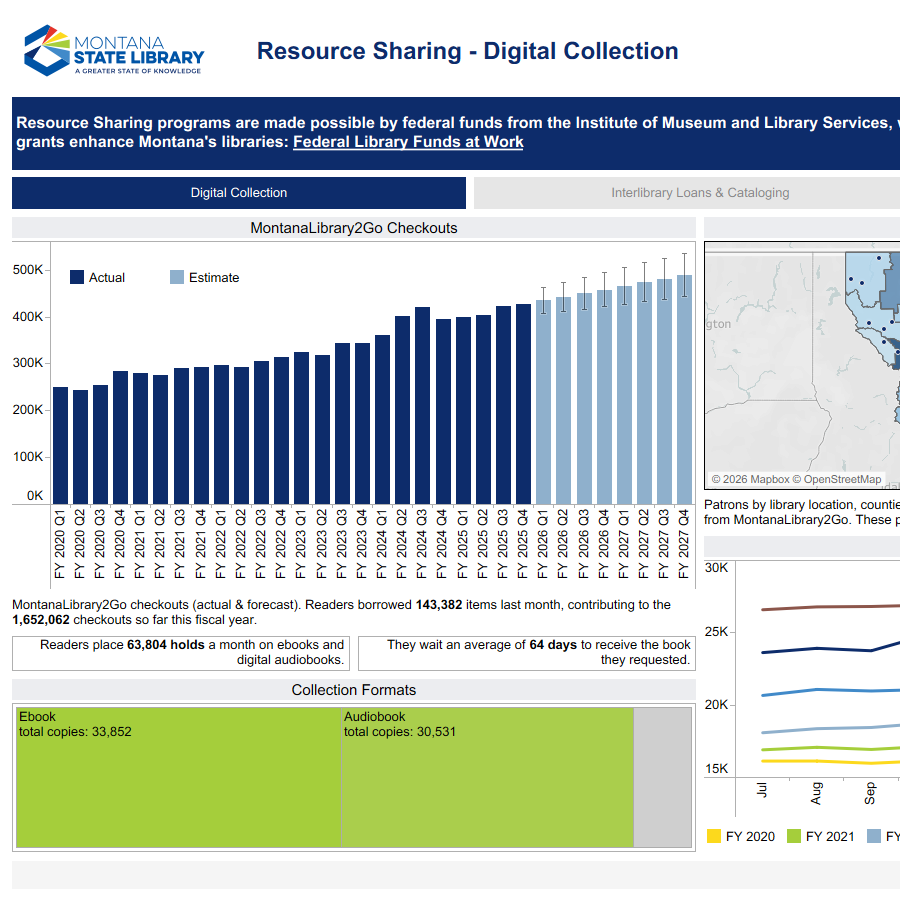Click the gray unlabeled treemap tile
The width and height of the screenshot is (900, 900).
coord(662,778)
